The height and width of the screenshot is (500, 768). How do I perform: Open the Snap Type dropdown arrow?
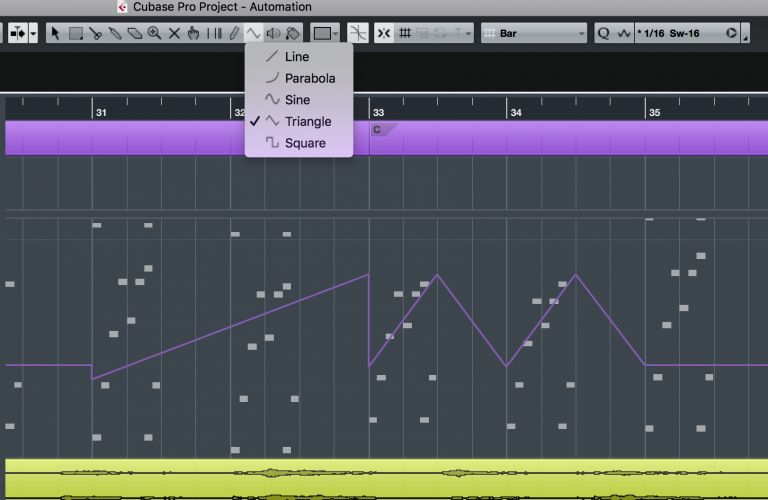[469, 33]
